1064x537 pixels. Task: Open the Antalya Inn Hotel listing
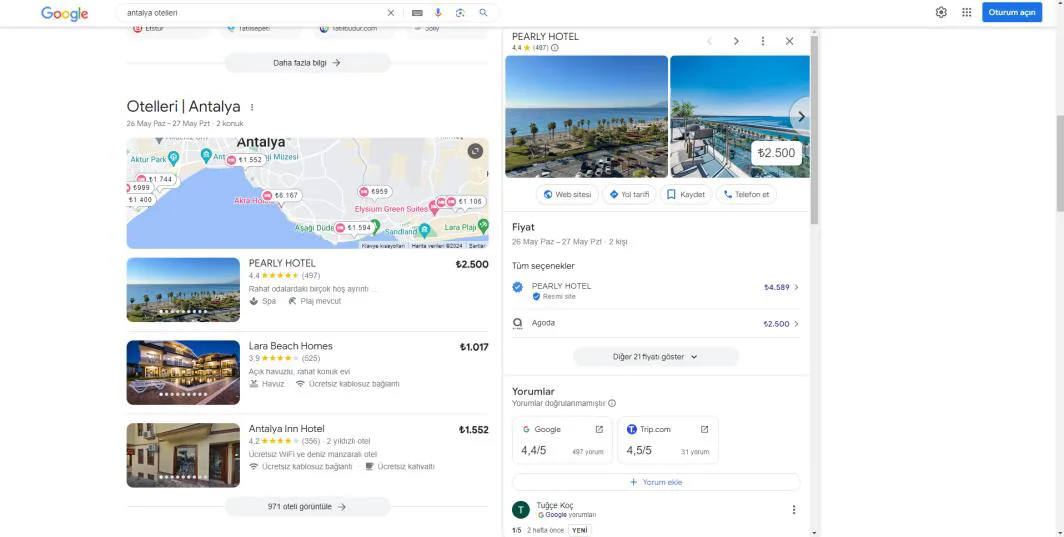pos(286,429)
